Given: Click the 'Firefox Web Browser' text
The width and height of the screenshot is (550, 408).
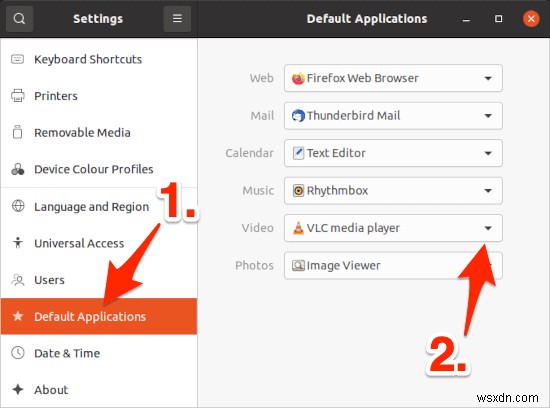Looking at the screenshot, I should (363, 78).
